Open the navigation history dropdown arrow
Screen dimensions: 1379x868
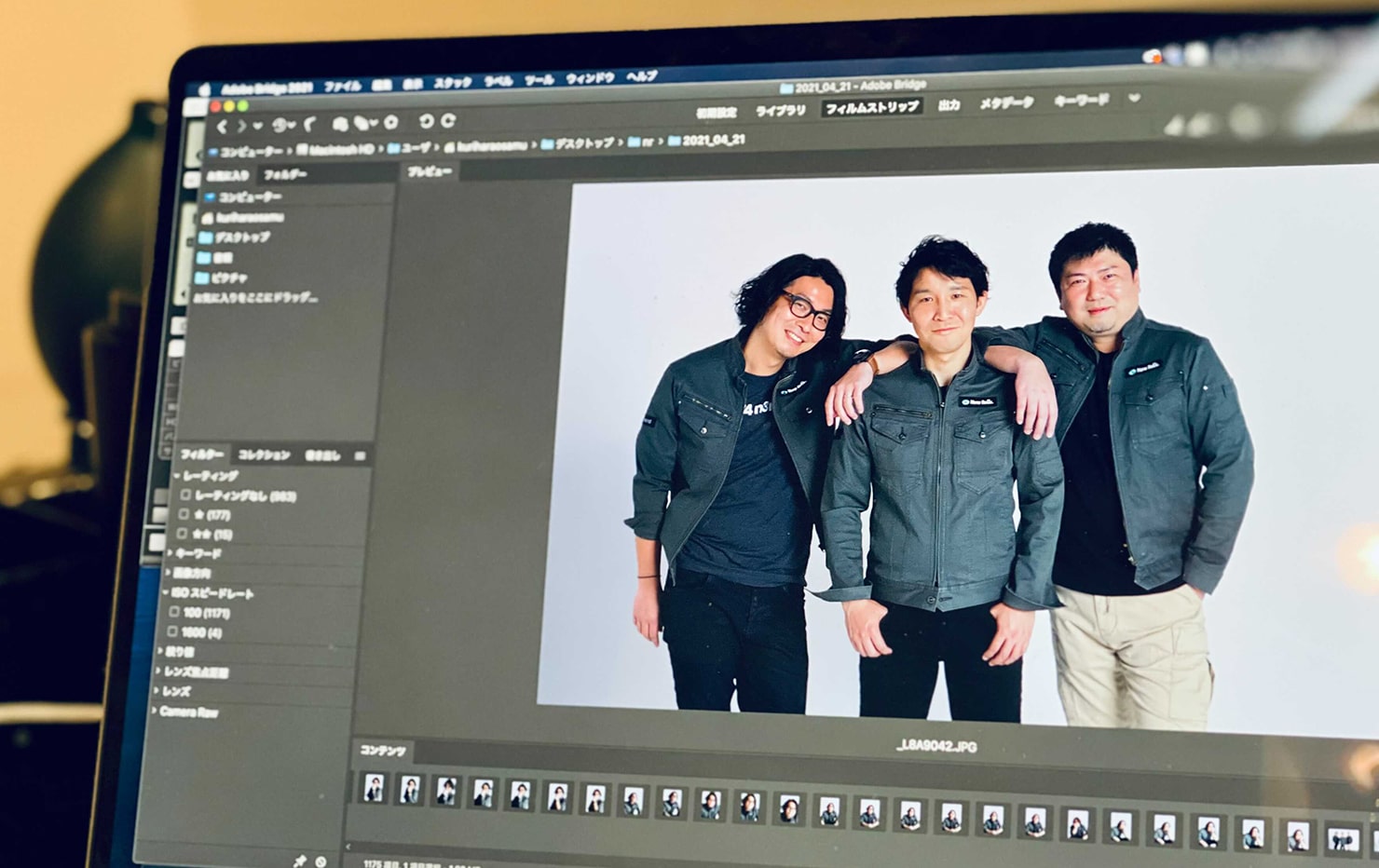click(x=258, y=126)
